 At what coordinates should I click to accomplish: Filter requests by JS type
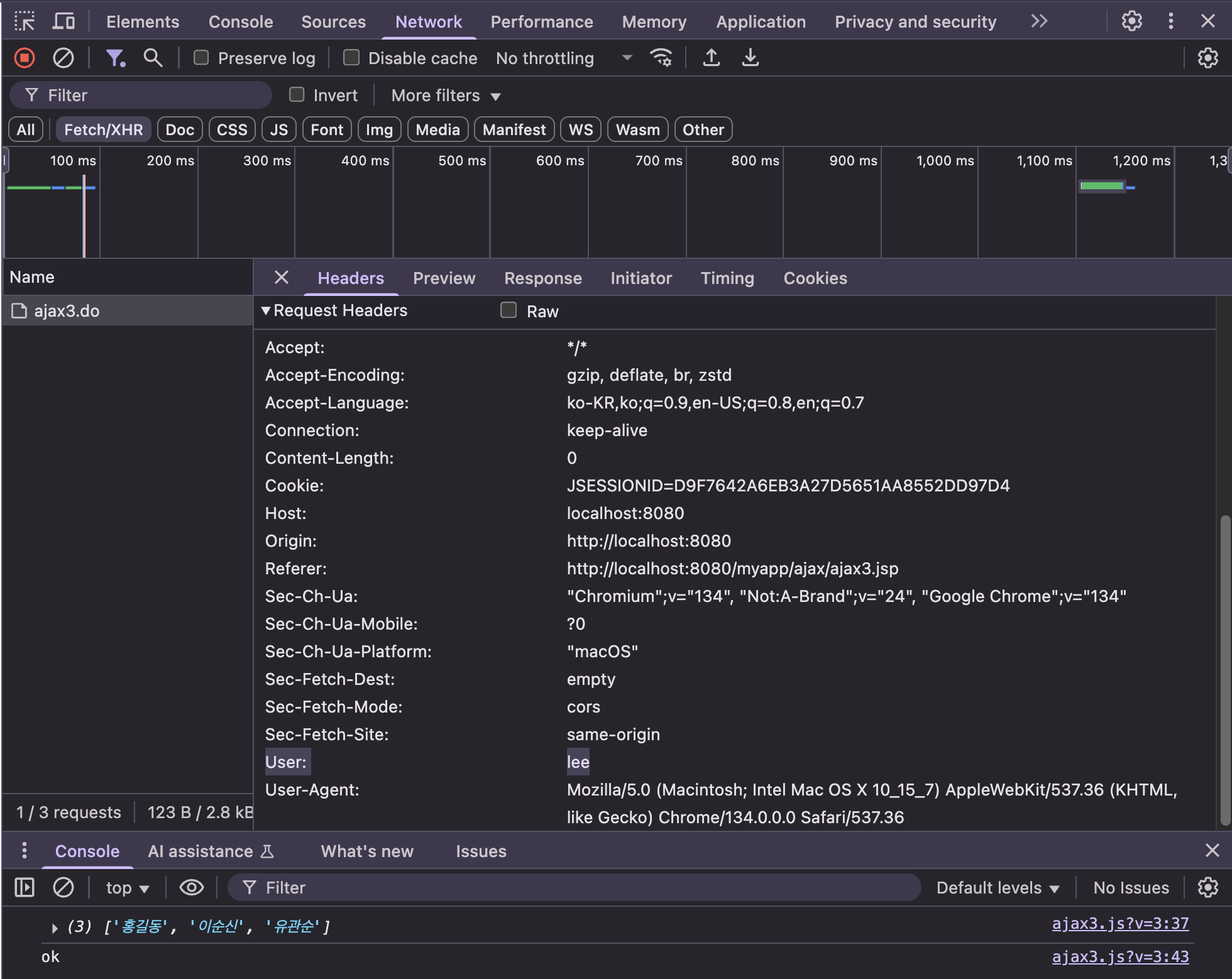pyautogui.click(x=278, y=130)
